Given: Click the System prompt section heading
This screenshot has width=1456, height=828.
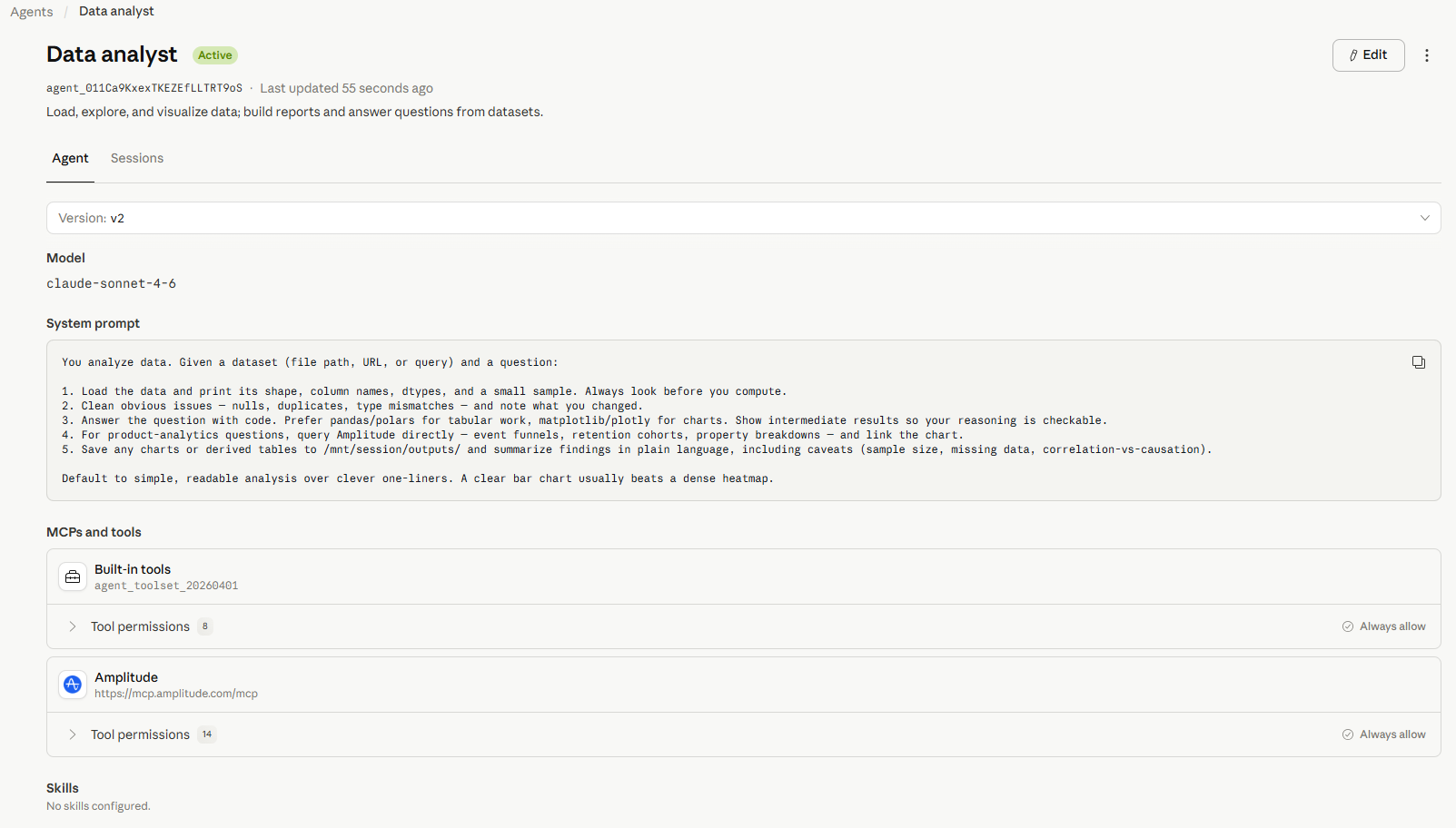Looking at the screenshot, I should point(93,323).
